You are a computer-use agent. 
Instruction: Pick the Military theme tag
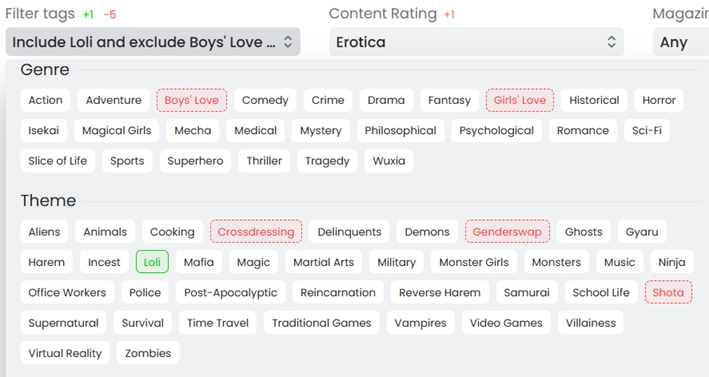pyautogui.click(x=397, y=262)
